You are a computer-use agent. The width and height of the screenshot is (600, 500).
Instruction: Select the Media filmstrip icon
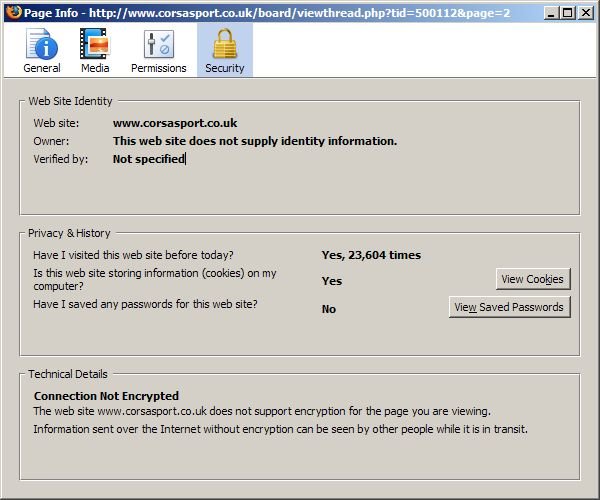pos(95,44)
